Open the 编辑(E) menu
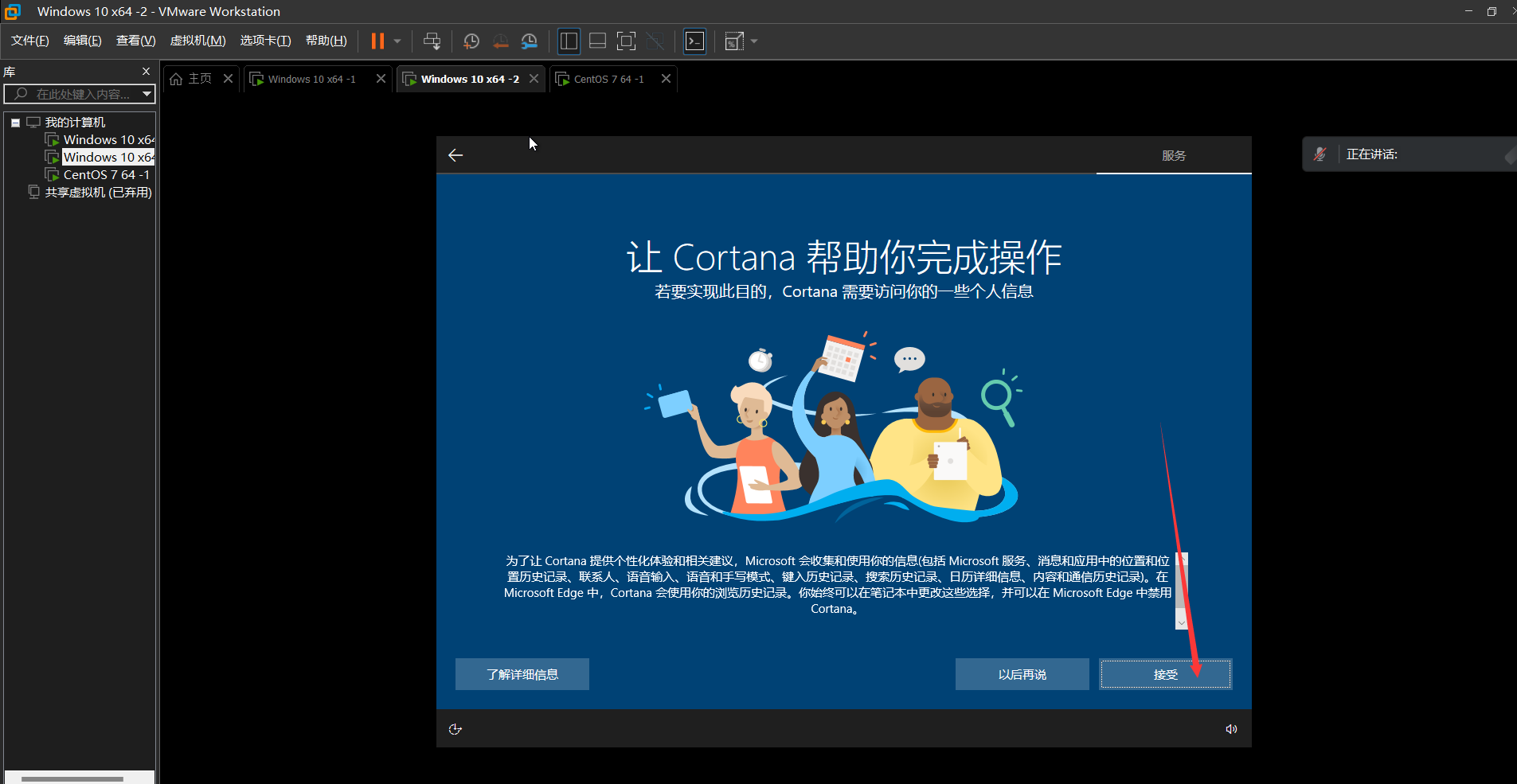This screenshot has height=784, width=1517. pyautogui.click(x=83, y=41)
